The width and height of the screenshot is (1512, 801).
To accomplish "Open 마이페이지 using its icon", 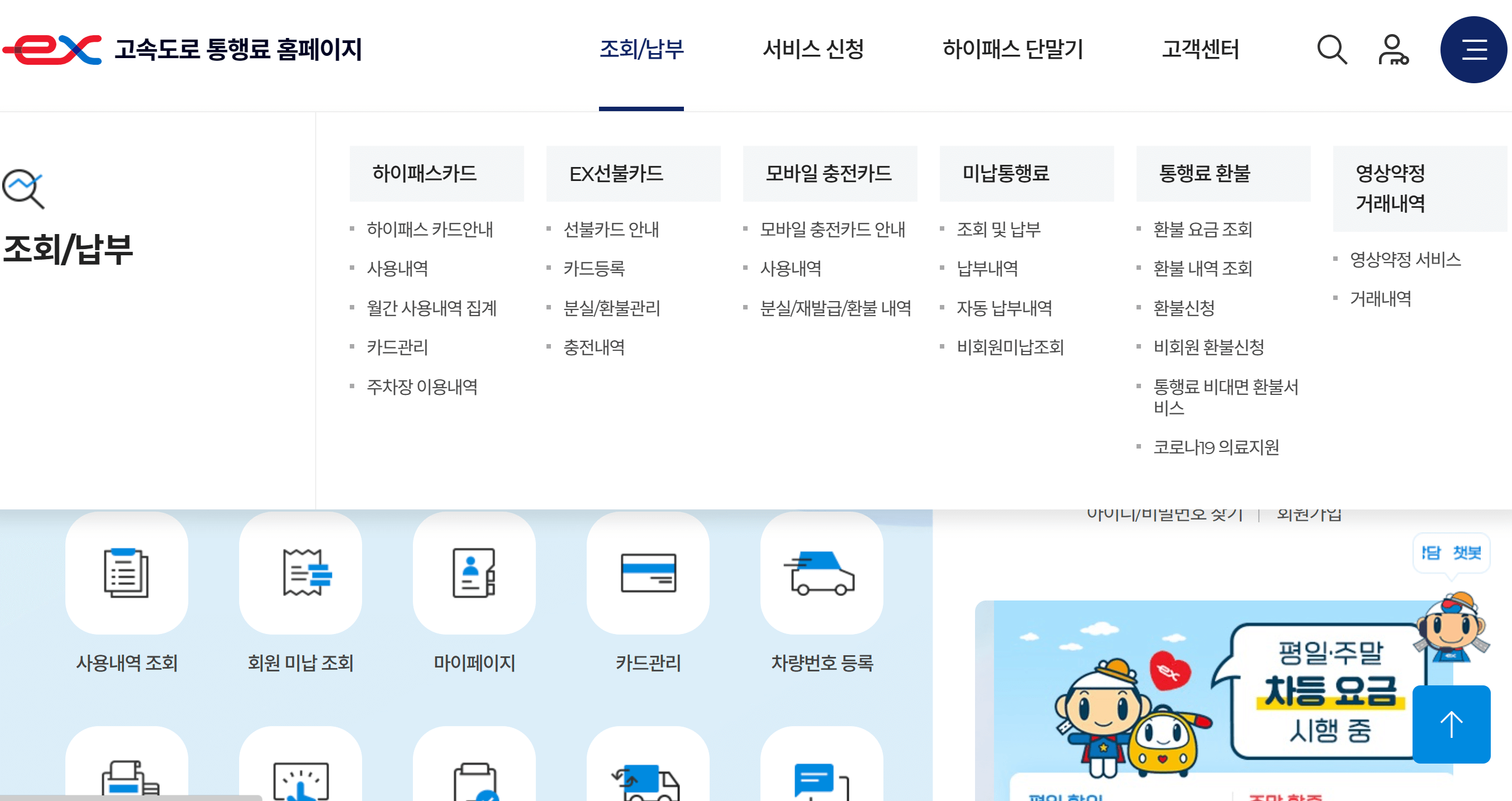I will (x=474, y=574).
